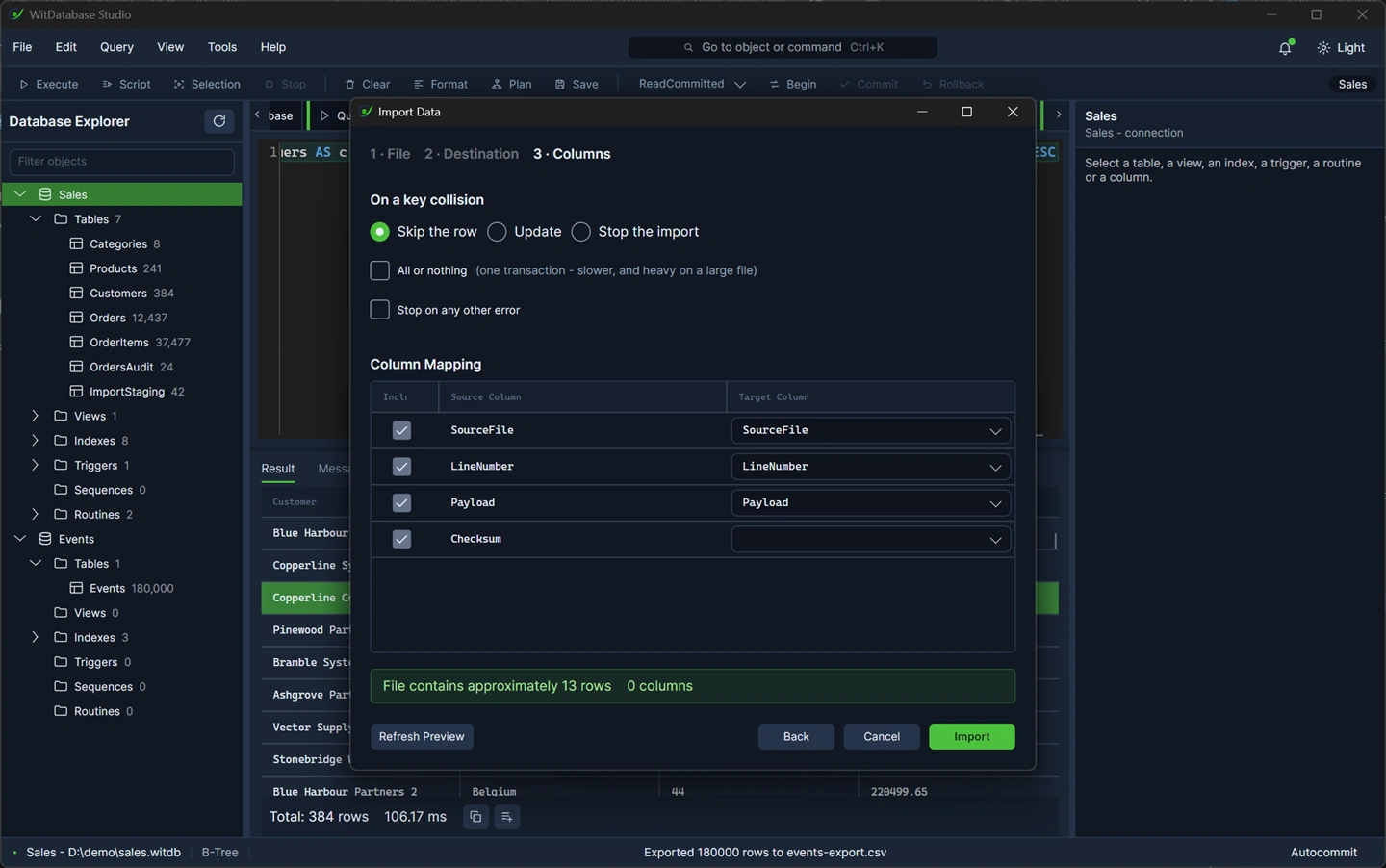
Task: Expand the Indexes folder with 8 items
Action: [36, 441]
